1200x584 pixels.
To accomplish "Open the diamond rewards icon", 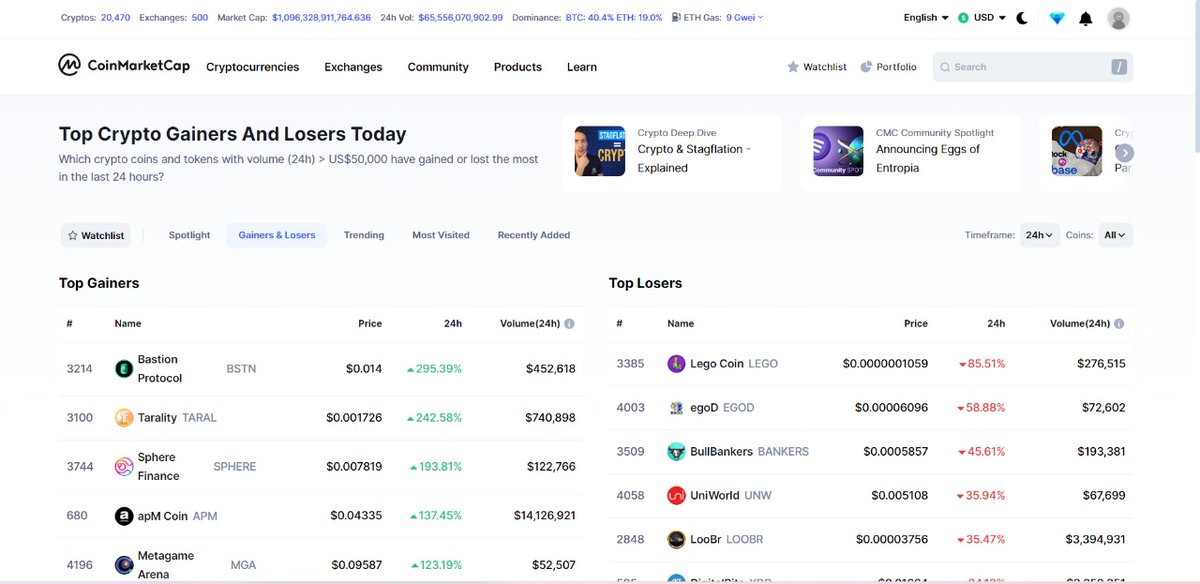I will [1057, 18].
